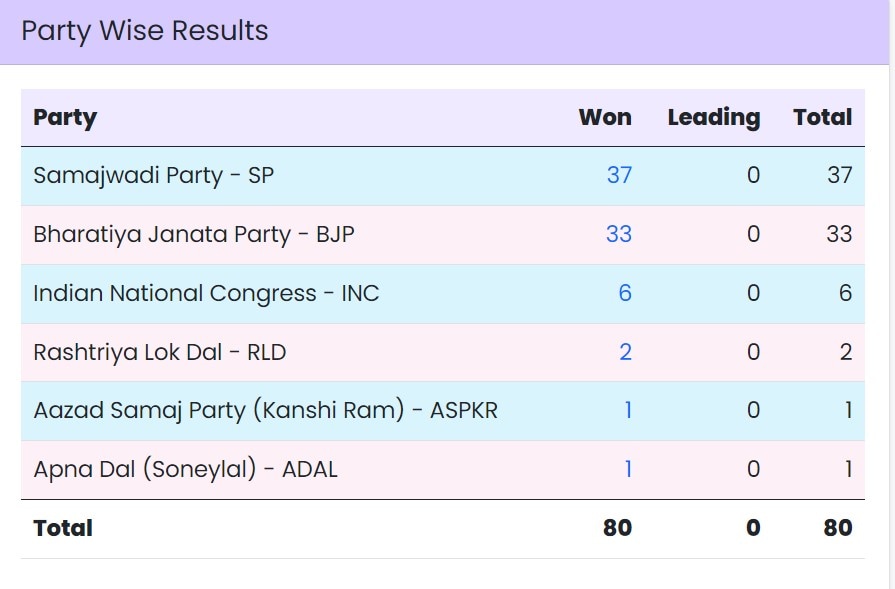This screenshot has height=589, width=895.
Task: Click the INC Total column value
Action: [x=845, y=294]
